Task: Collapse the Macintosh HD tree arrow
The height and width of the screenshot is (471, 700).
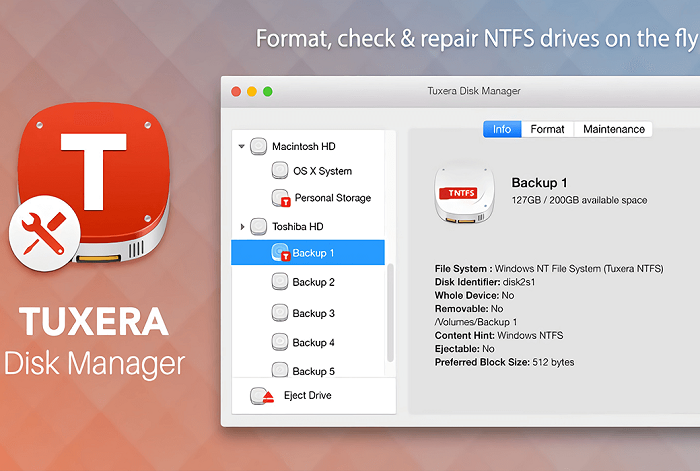Action: 242,146
